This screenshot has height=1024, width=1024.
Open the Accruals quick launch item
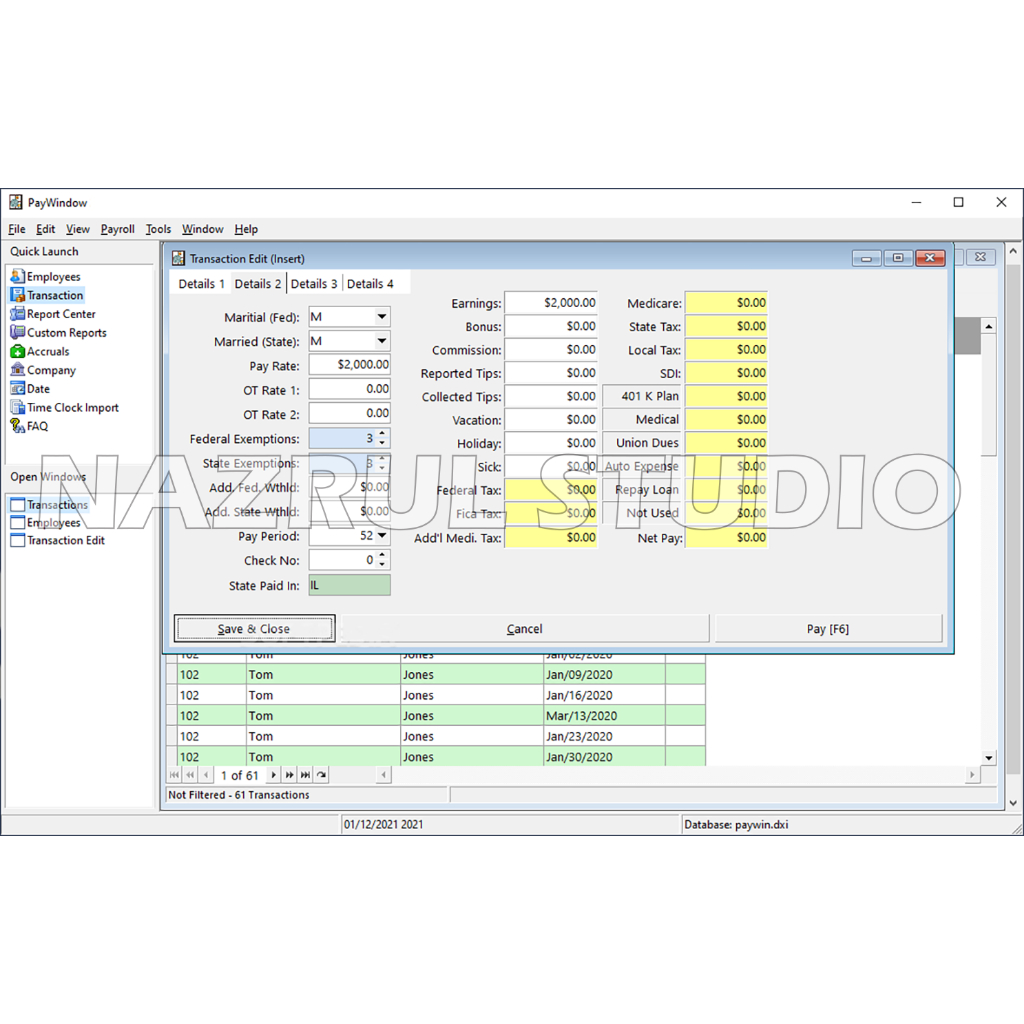tap(47, 352)
